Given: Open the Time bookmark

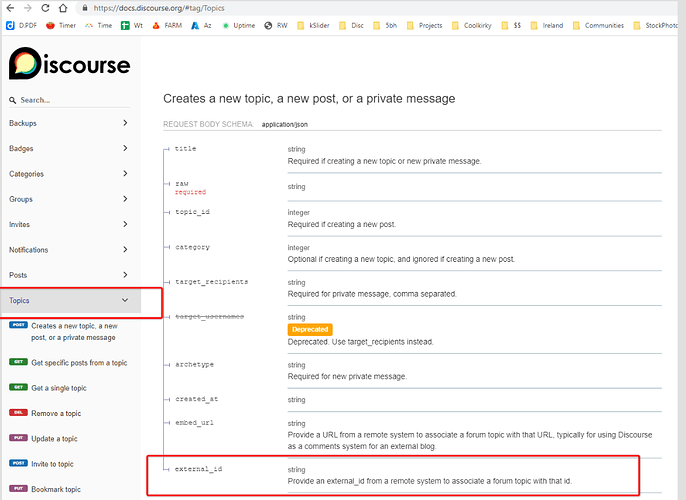Looking at the screenshot, I should point(99,25).
